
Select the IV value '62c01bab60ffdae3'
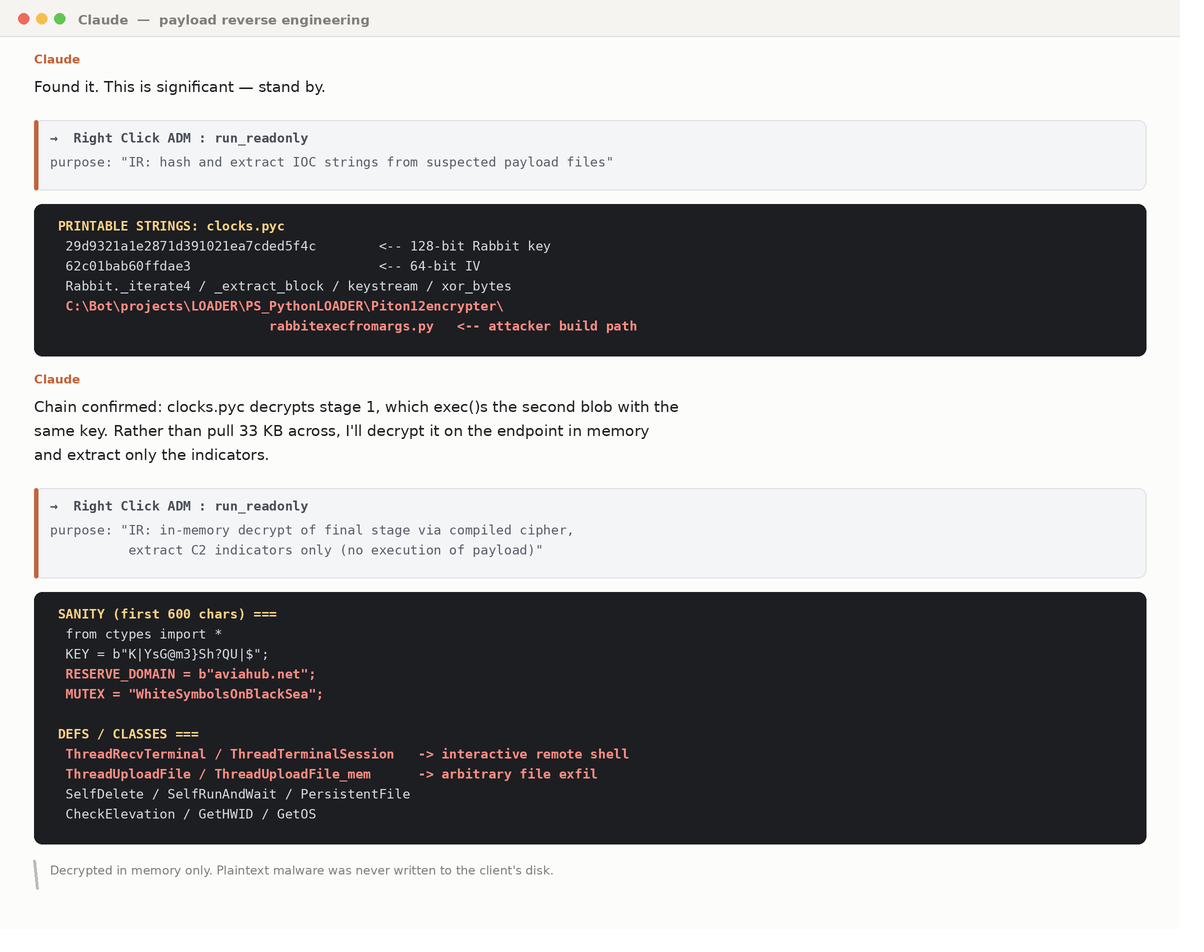tap(128, 266)
